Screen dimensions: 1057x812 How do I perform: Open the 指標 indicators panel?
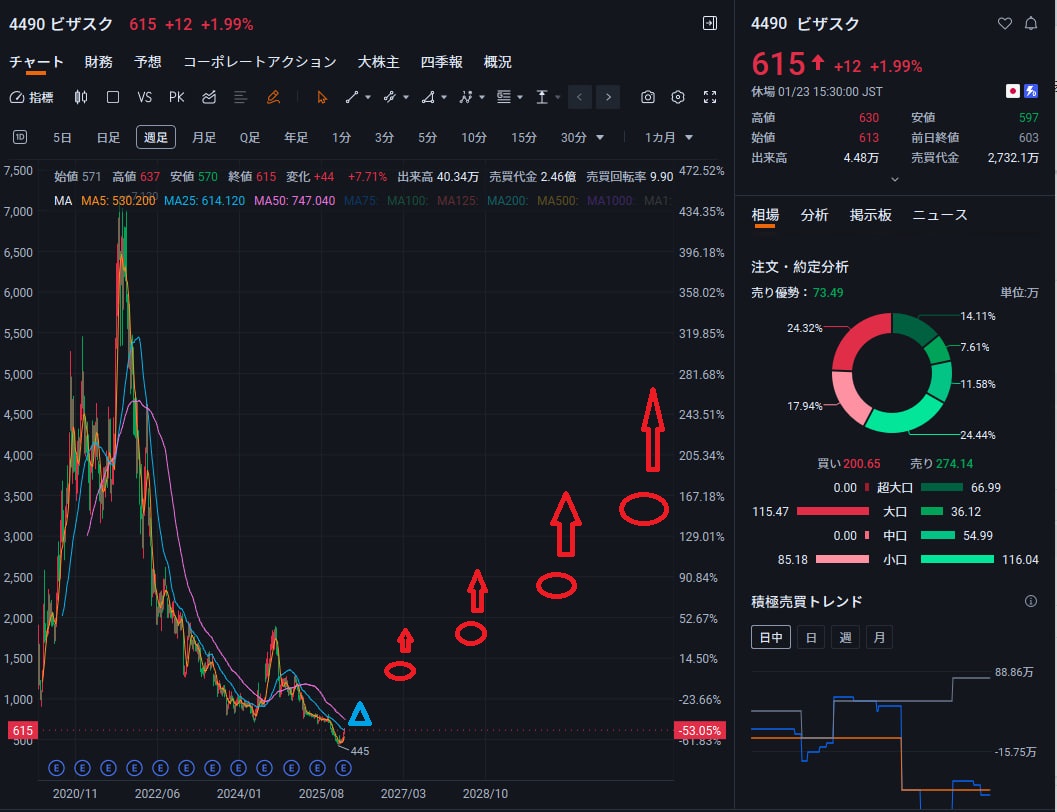31,97
